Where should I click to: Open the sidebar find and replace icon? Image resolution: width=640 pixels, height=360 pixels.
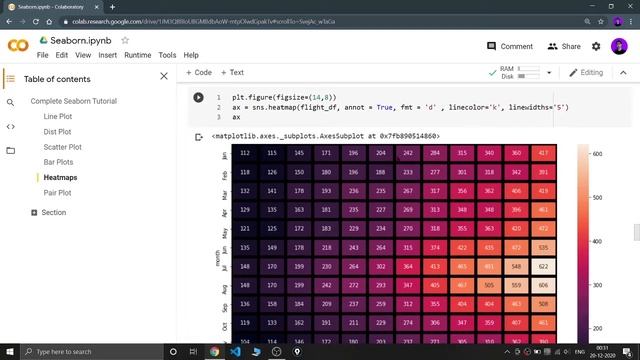pyautogui.click(x=11, y=102)
